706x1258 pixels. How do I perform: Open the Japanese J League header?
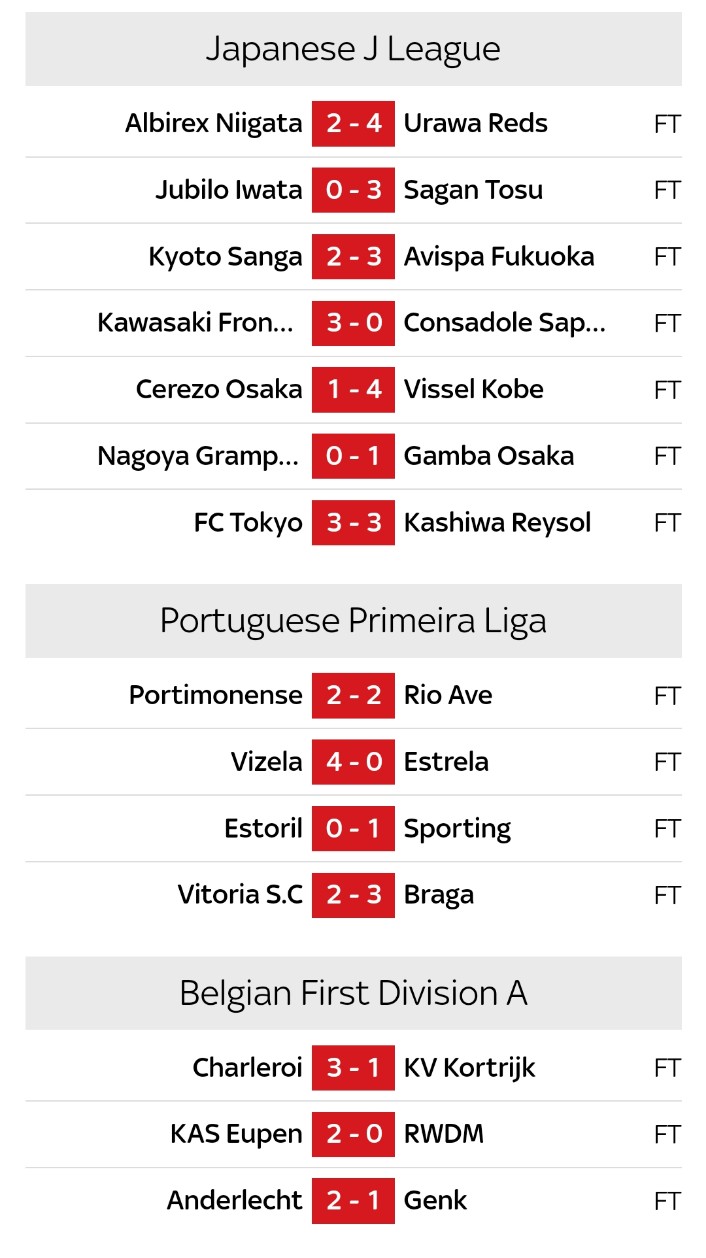[353, 49]
